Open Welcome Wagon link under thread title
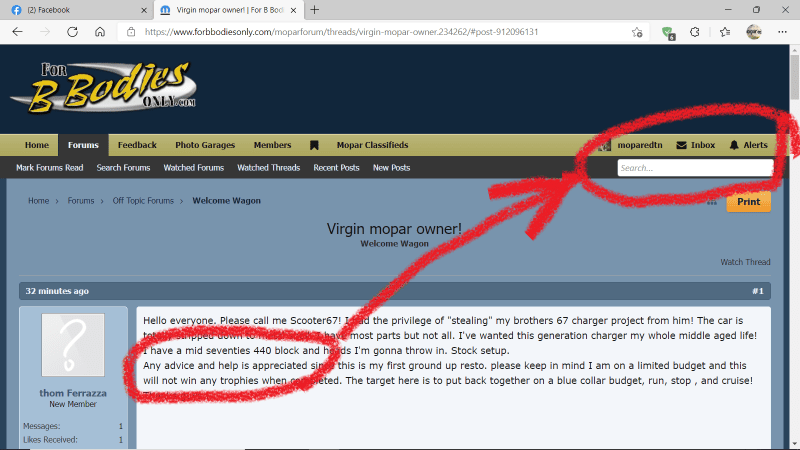800x450 pixels. point(394,244)
